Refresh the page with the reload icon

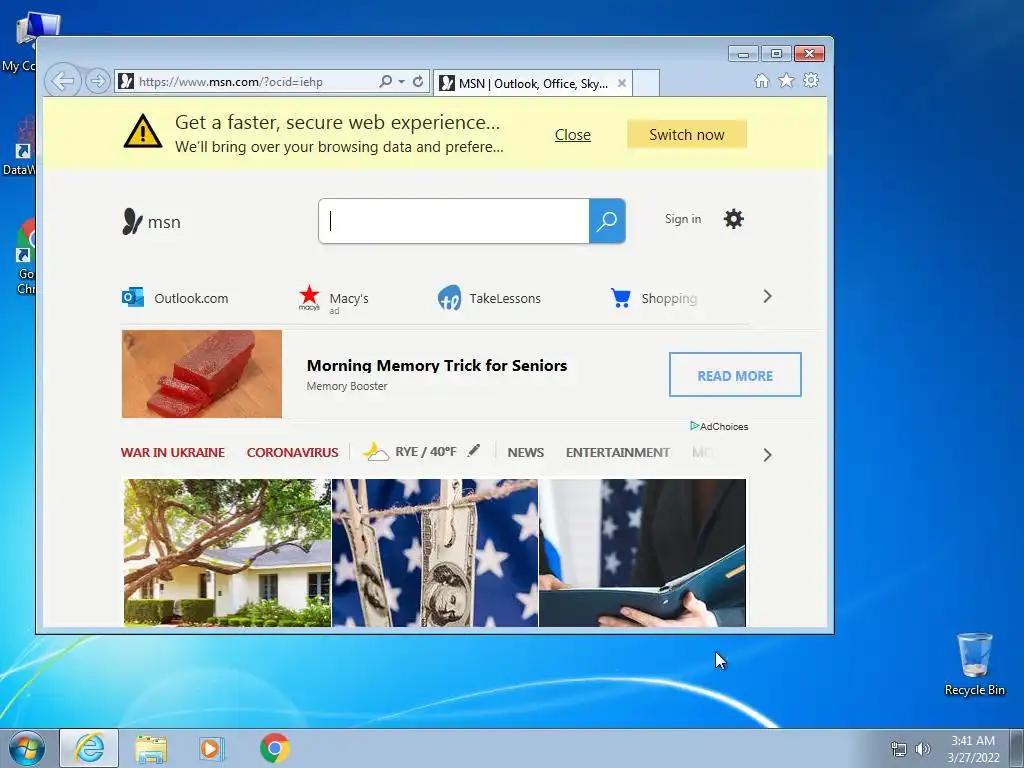pyautogui.click(x=418, y=82)
